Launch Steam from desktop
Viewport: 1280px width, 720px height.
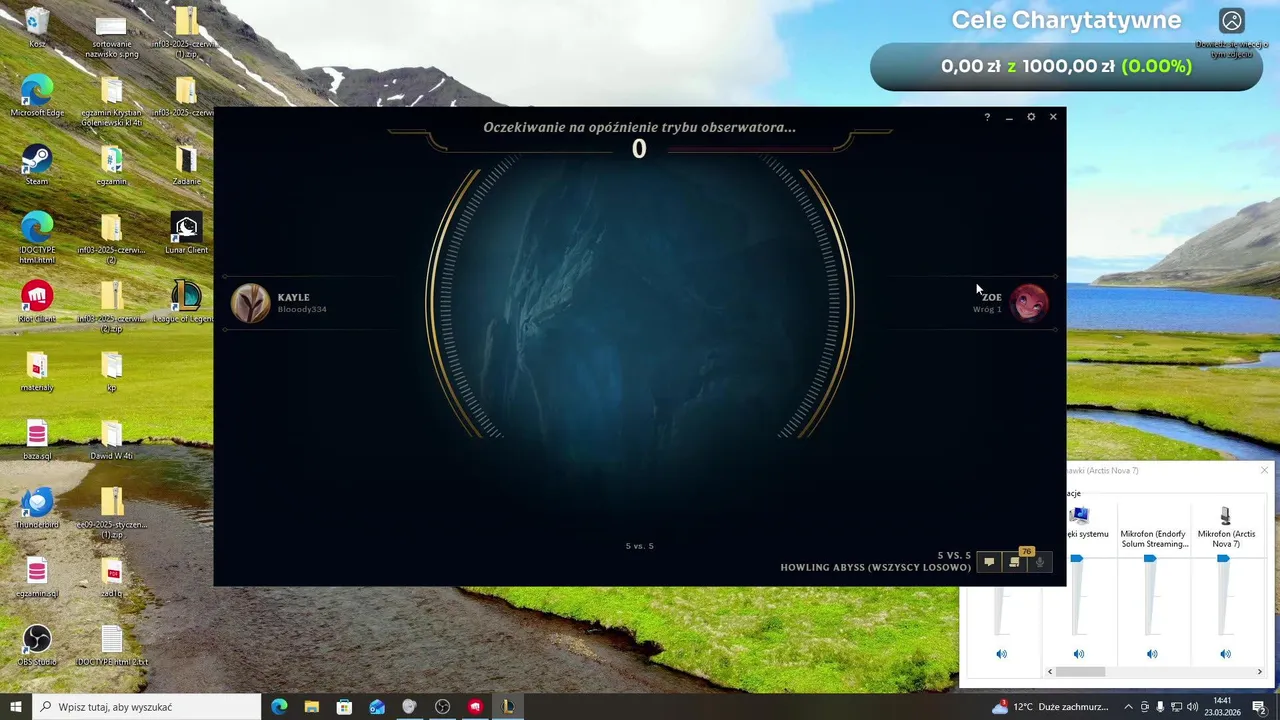click(x=37, y=165)
